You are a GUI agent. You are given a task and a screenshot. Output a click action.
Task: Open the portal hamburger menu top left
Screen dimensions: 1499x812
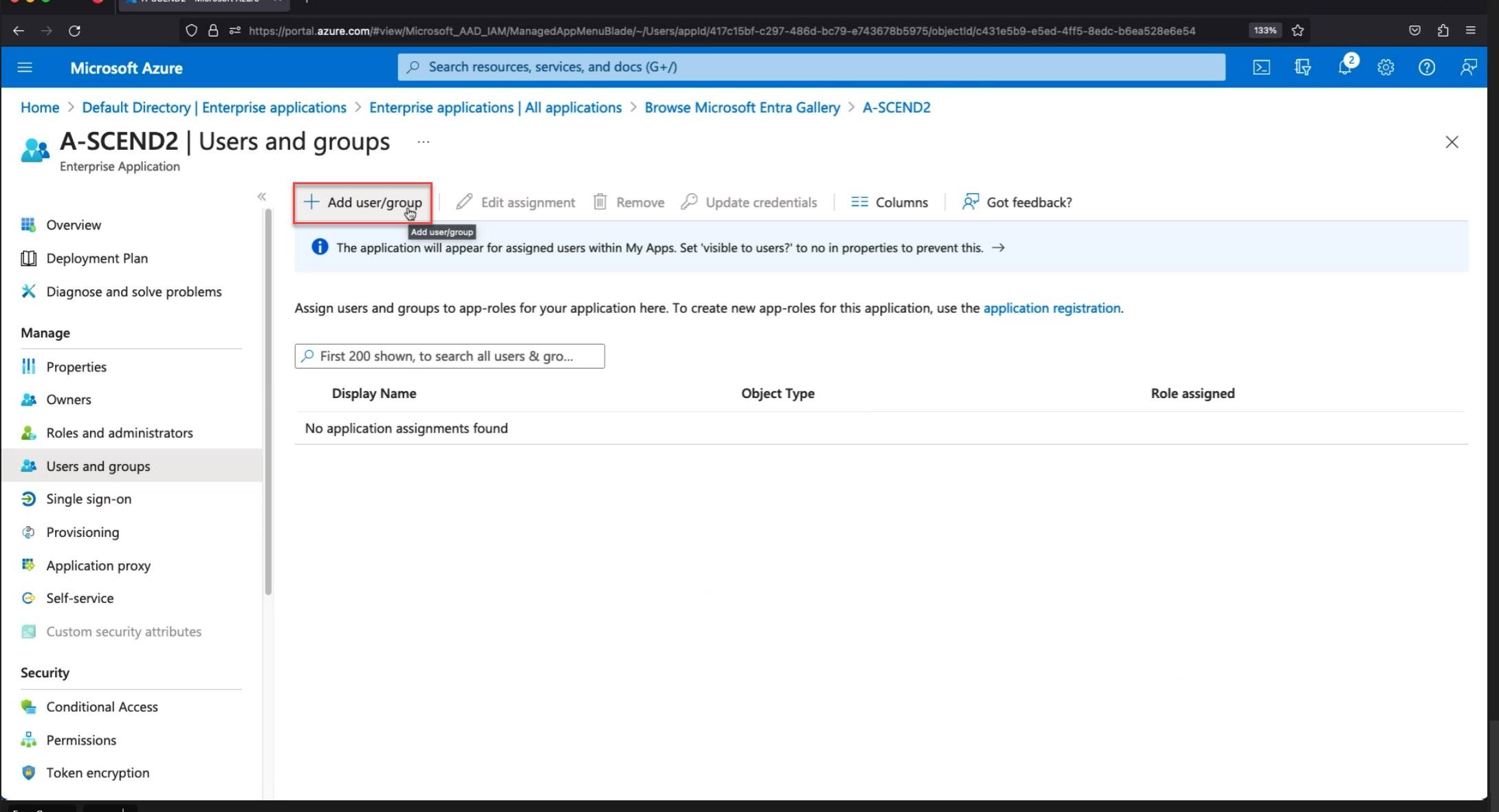click(25, 67)
